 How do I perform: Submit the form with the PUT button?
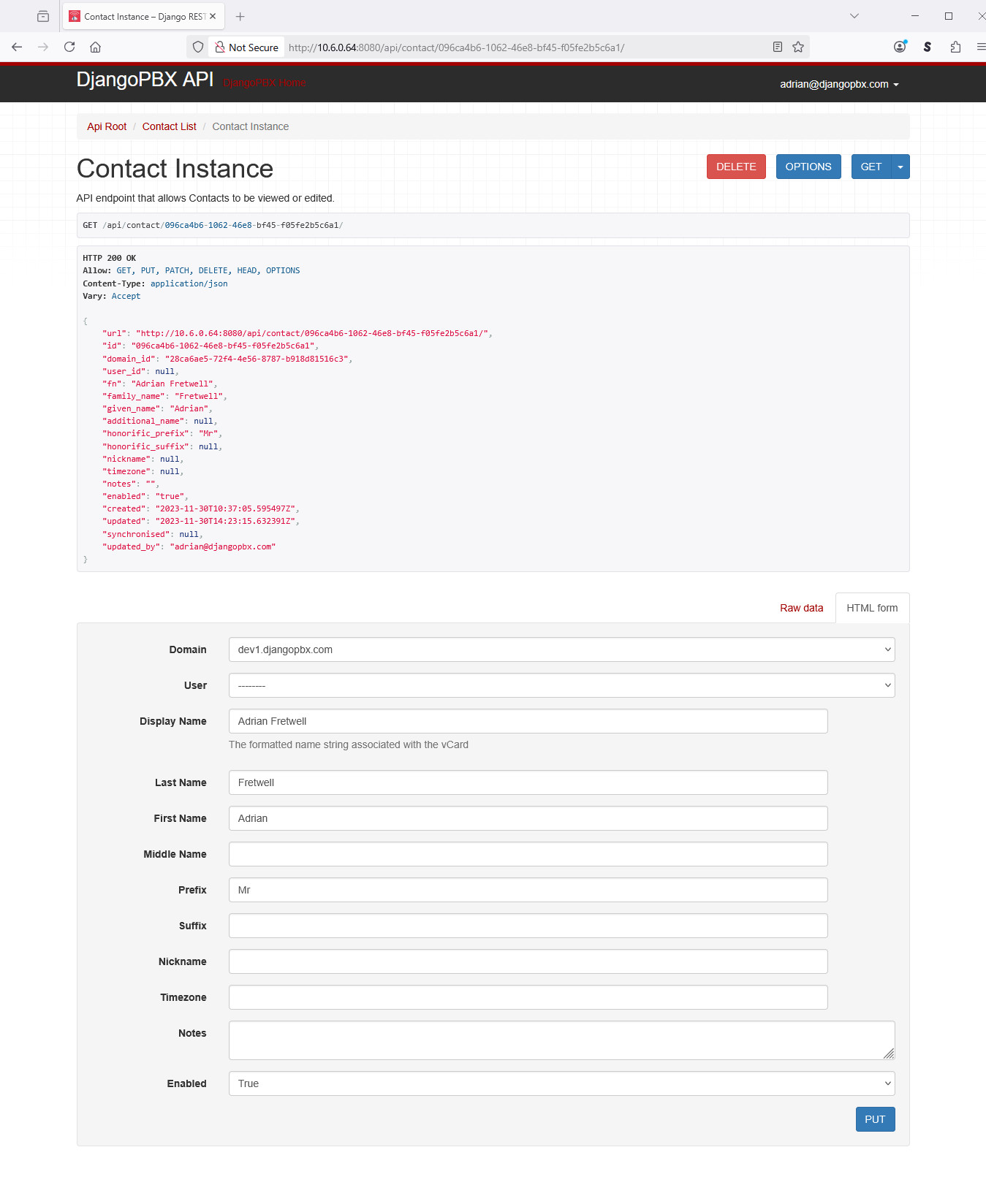click(x=875, y=1119)
